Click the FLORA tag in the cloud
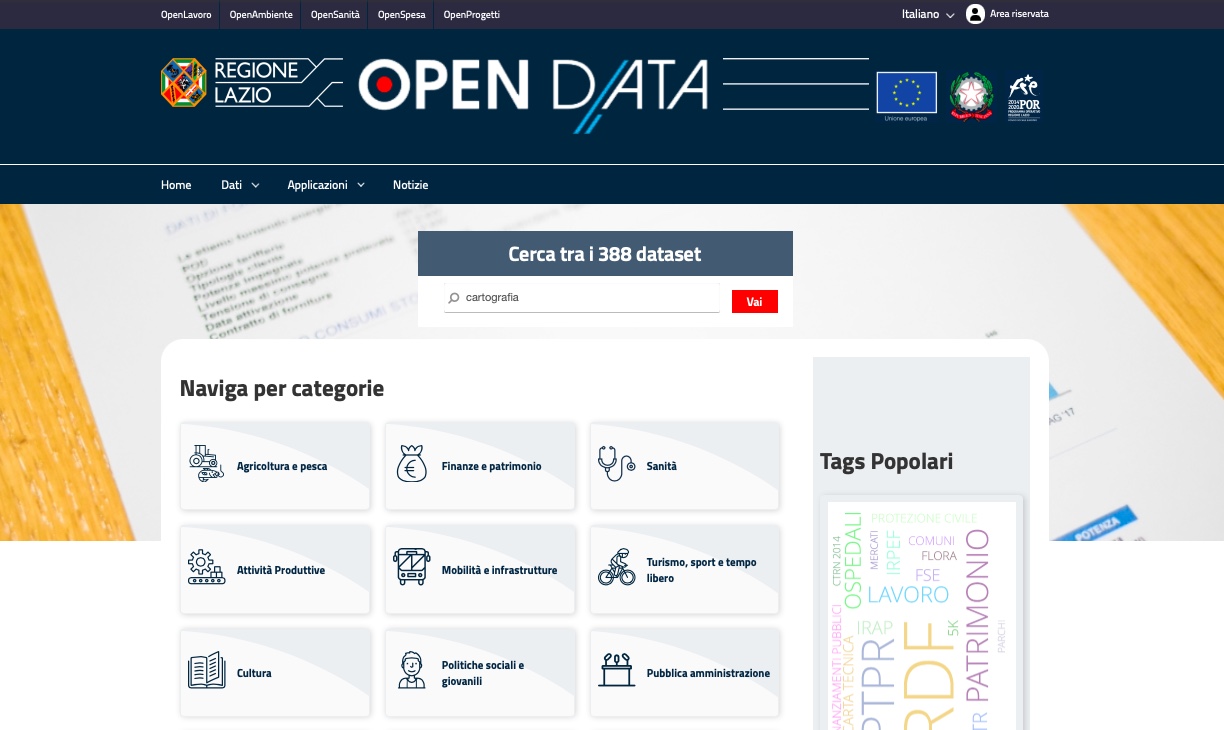Screen dimensions: 1224x730 (939, 556)
